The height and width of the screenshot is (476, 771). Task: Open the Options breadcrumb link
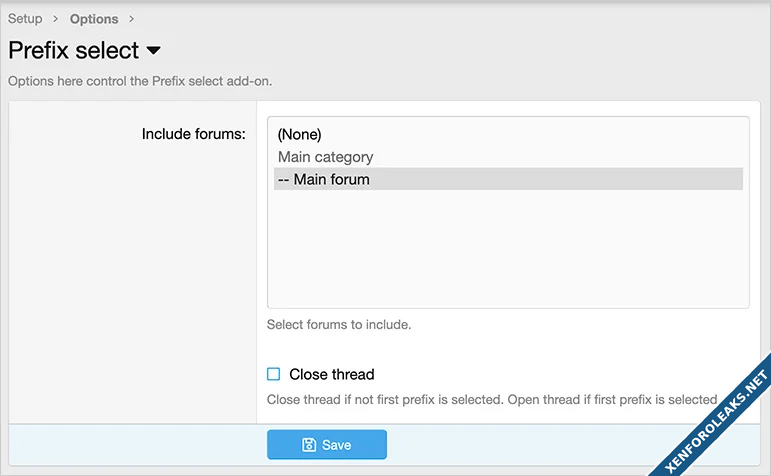[94, 19]
